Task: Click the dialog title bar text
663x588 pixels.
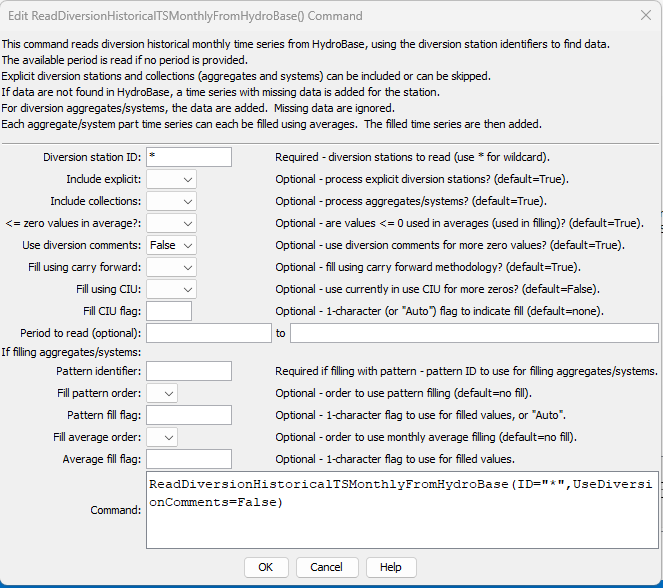Action: [x=185, y=16]
